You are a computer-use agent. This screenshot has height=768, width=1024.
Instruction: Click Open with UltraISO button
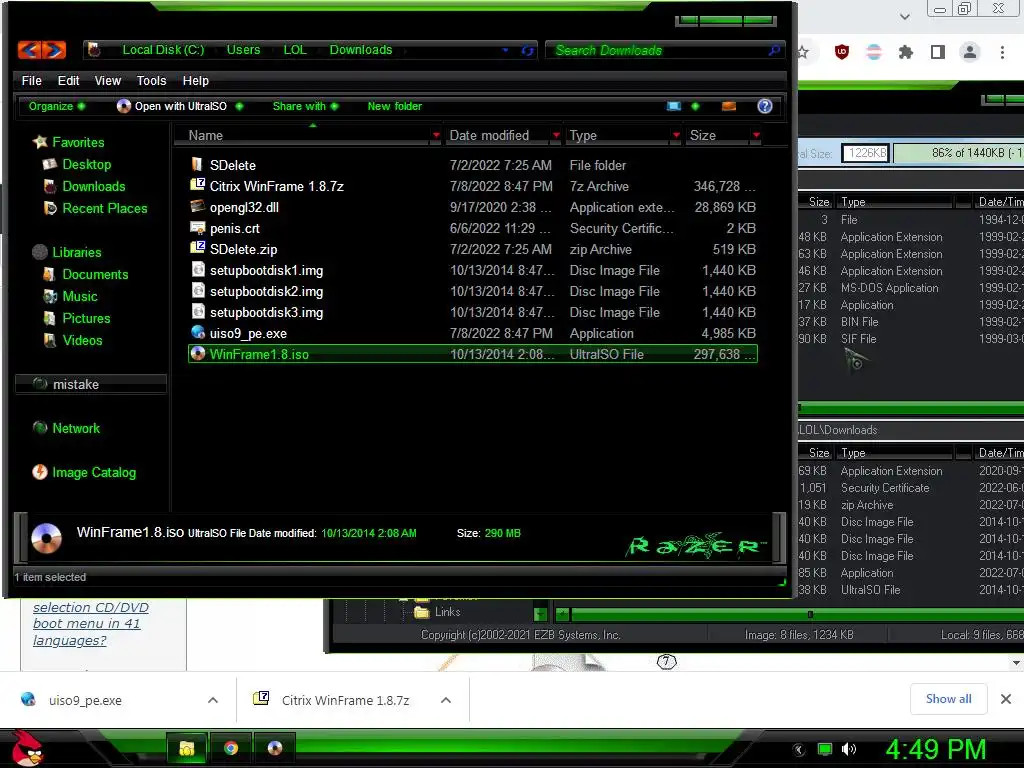tap(180, 106)
